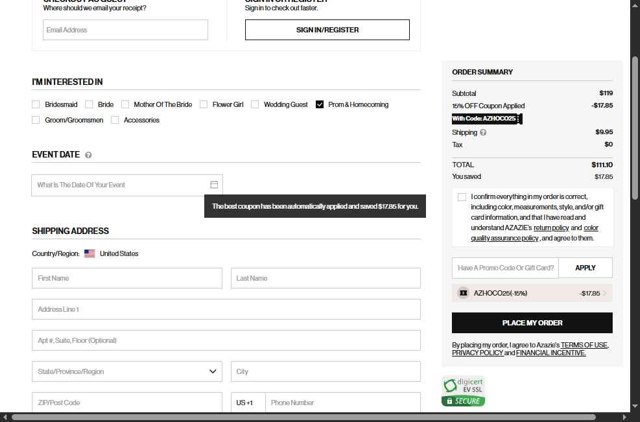Click the TOTAL amount $111.10

tap(602, 165)
